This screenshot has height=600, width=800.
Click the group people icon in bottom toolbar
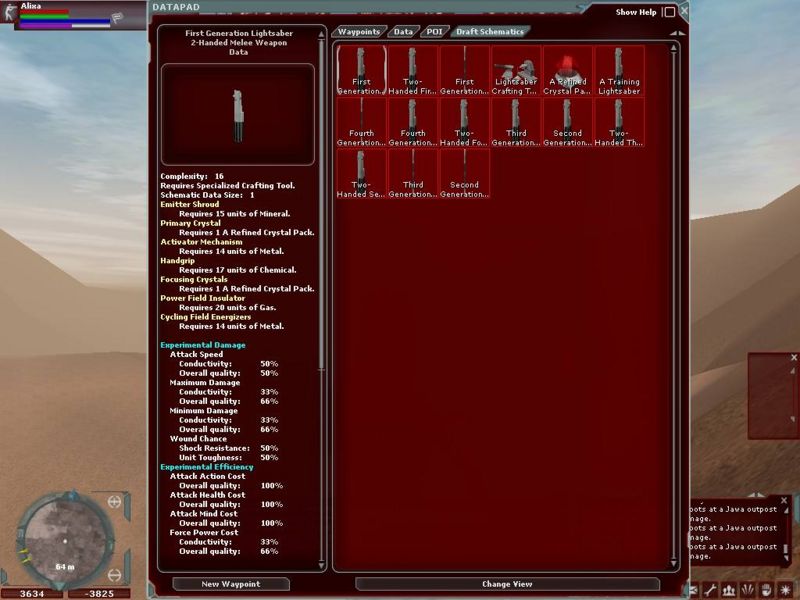pyautogui.click(x=730, y=589)
